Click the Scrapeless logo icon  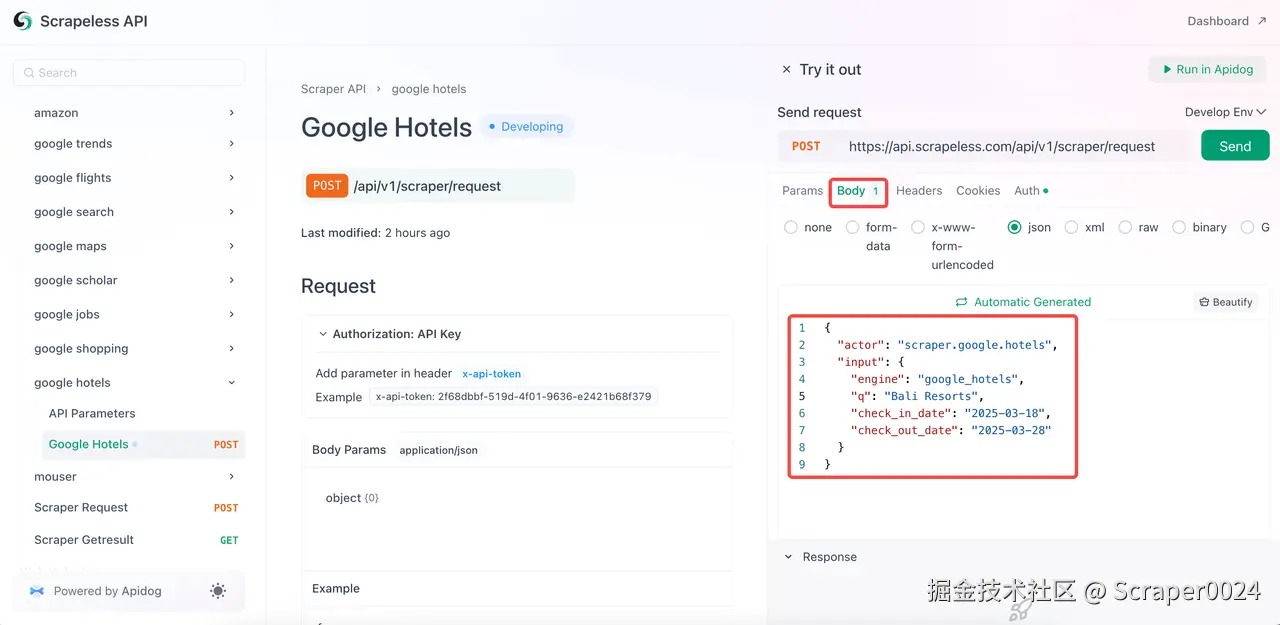[22, 21]
